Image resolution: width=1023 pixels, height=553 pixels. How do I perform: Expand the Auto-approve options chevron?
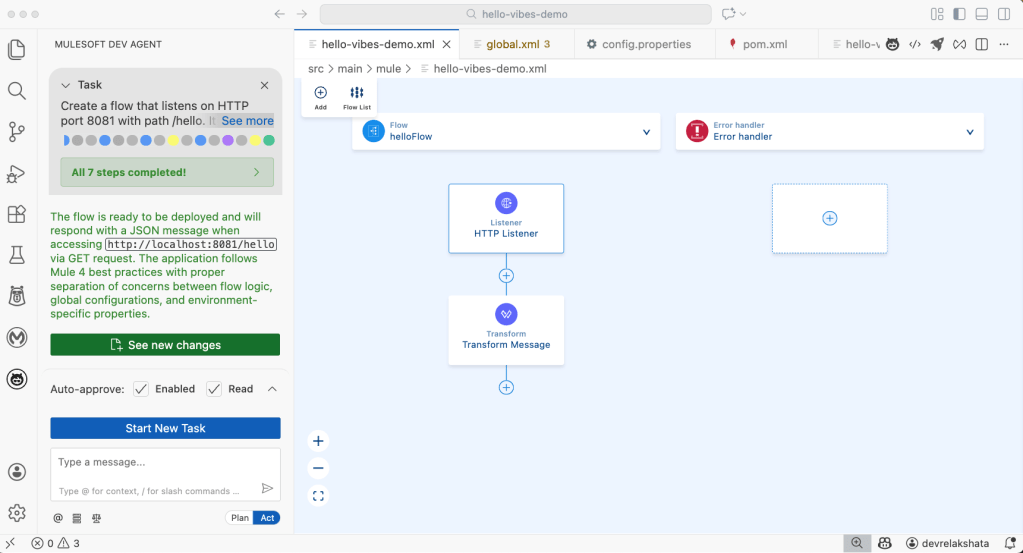click(272, 389)
